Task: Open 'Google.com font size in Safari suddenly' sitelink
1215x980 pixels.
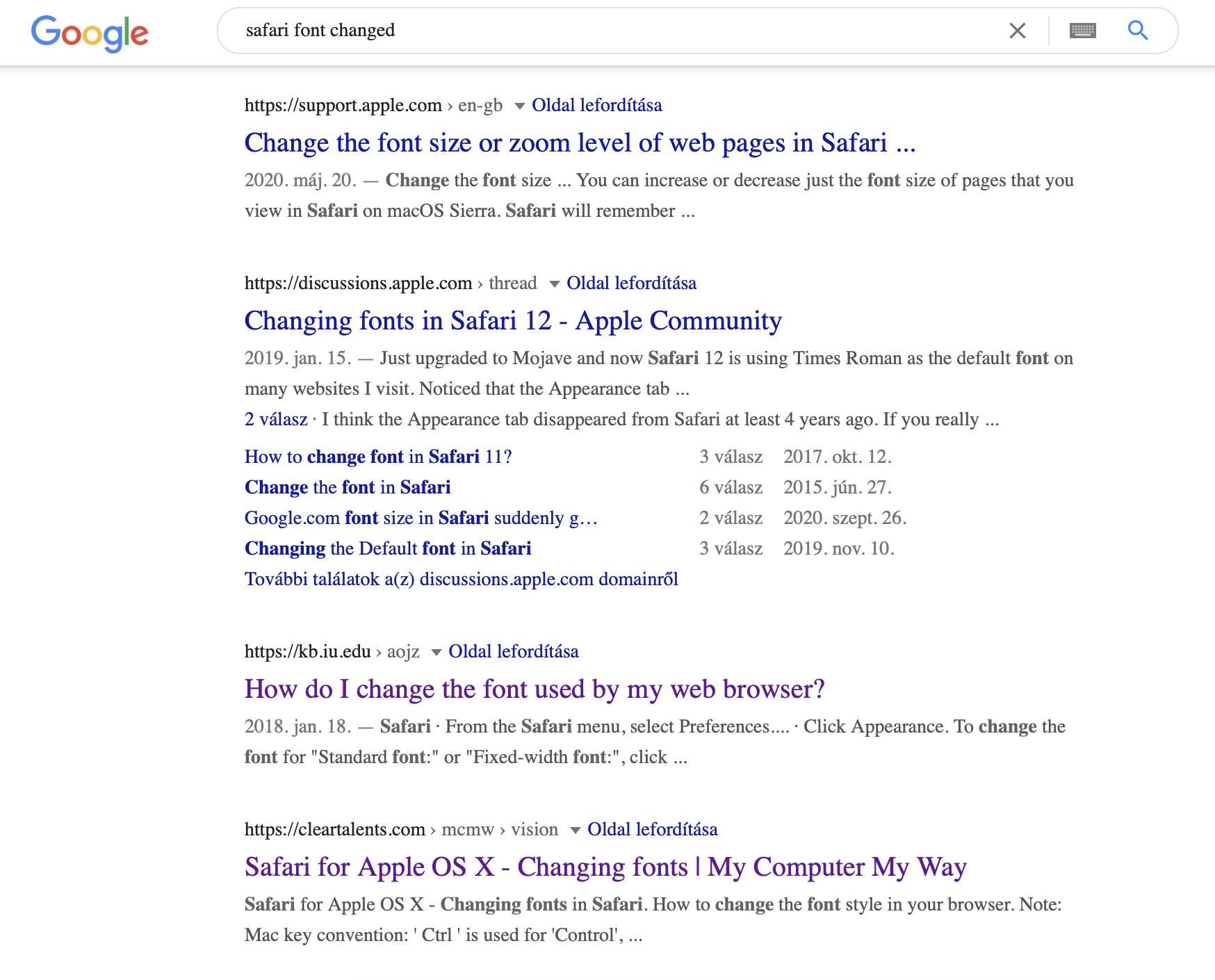Action: pyautogui.click(x=421, y=518)
